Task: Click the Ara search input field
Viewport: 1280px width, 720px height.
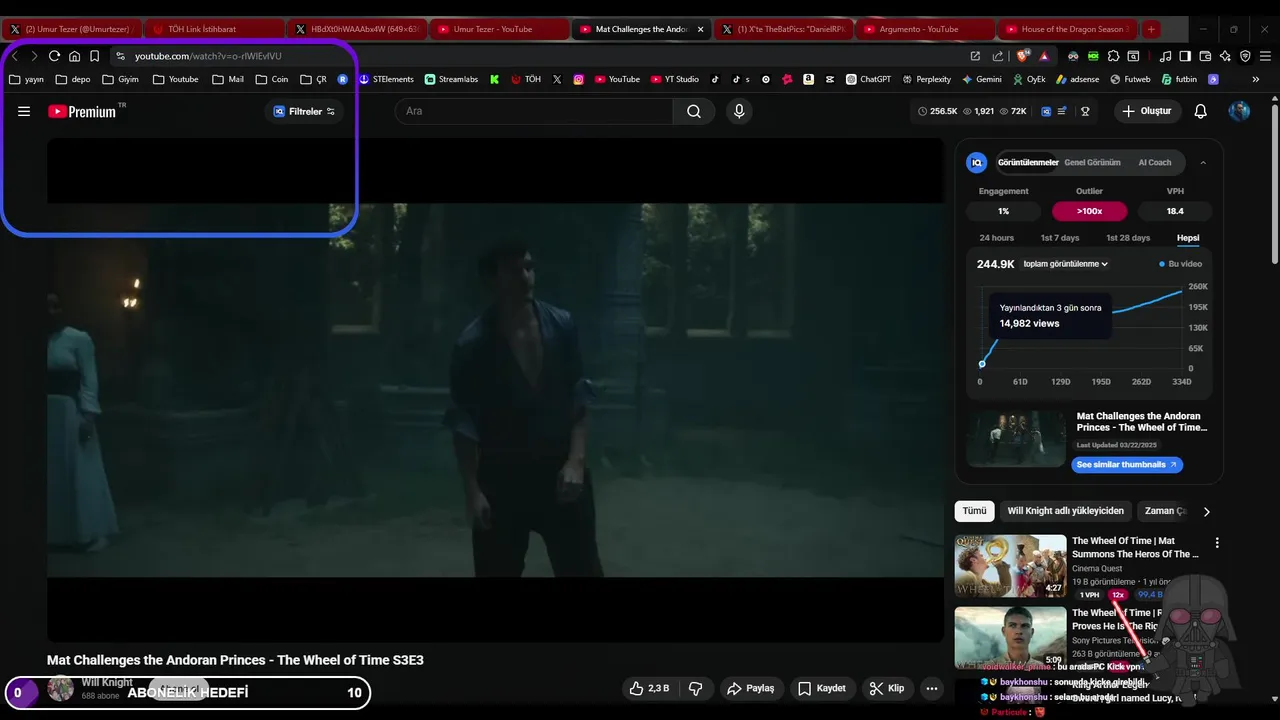Action: coord(534,111)
